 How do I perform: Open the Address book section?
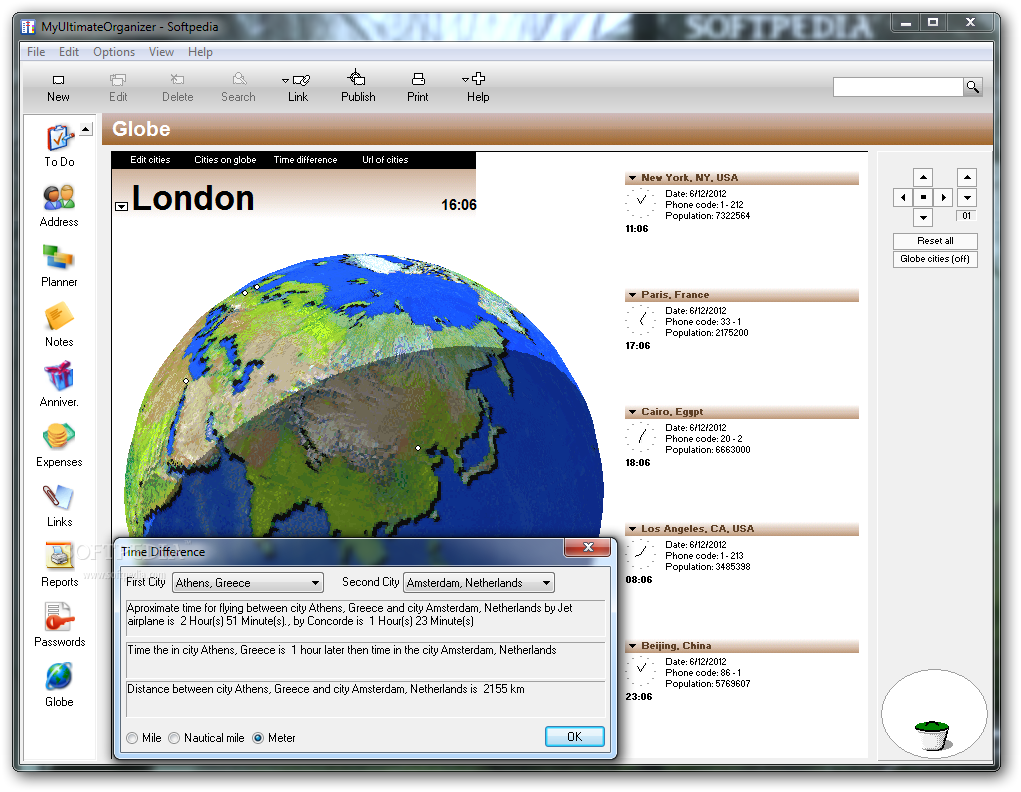click(x=59, y=206)
